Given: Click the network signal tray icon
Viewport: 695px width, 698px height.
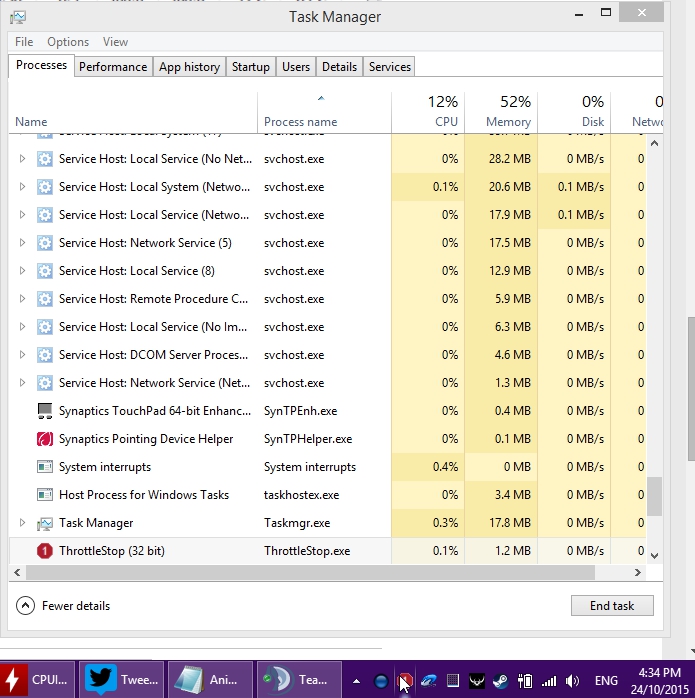Looking at the screenshot, I should click(x=549, y=681).
